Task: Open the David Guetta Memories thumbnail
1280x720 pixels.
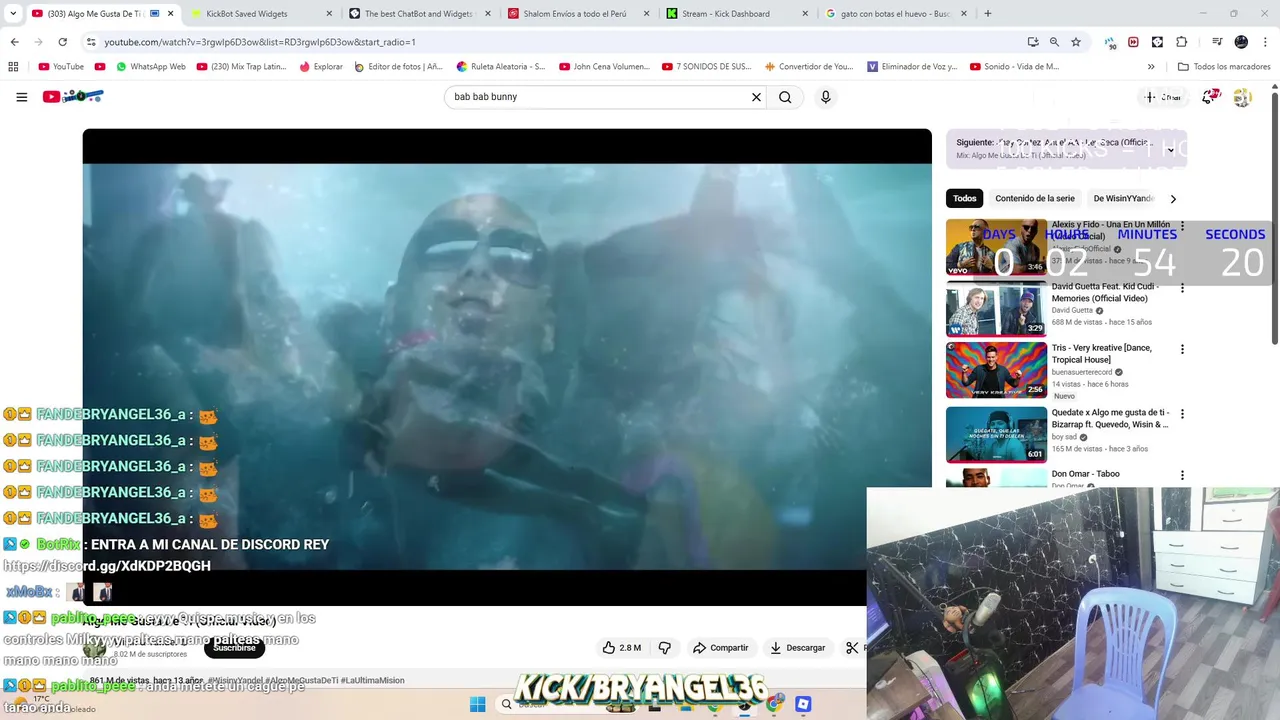Action: [x=996, y=309]
